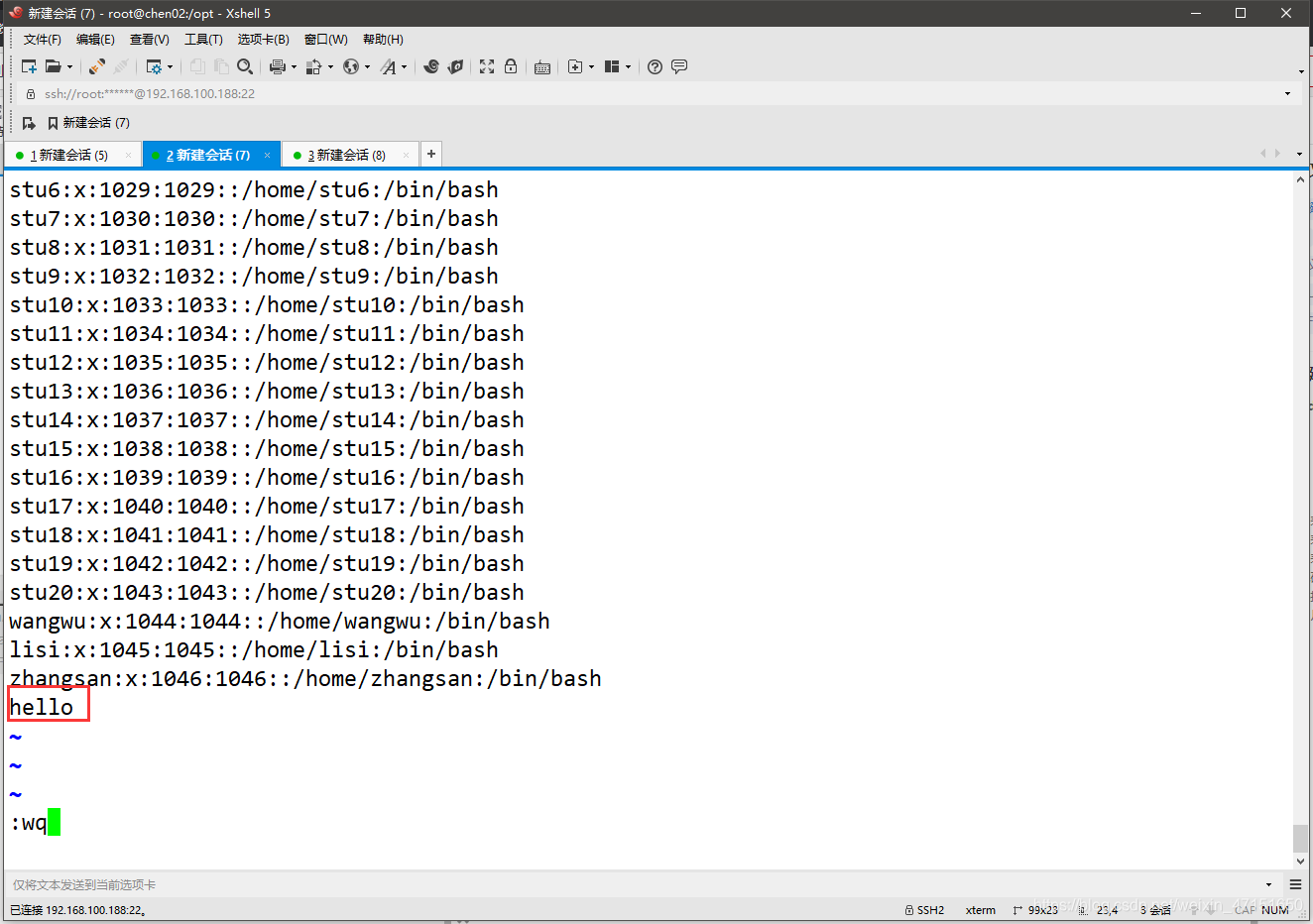The width and height of the screenshot is (1313, 924).
Task: Close tab 3 新建会话 (8)
Action: pos(406,155)
